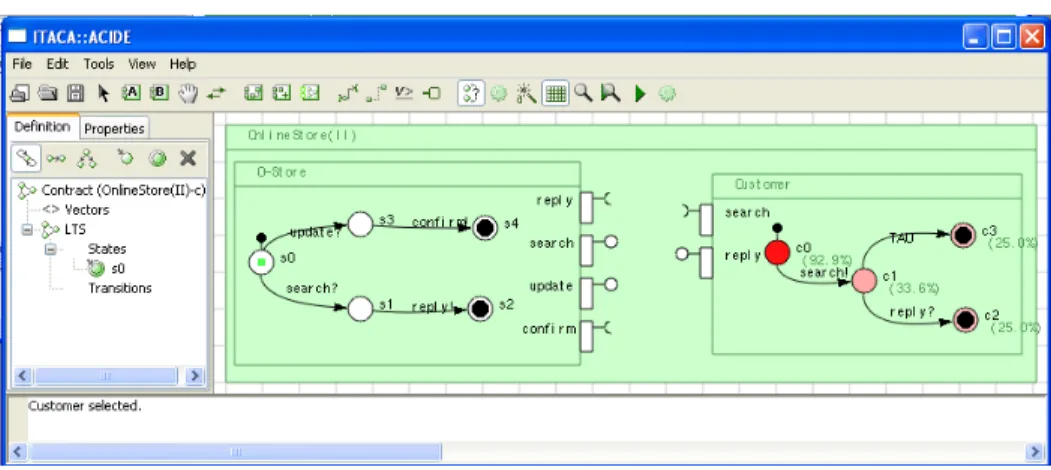
Task: Click the bottom log scrollbar left arrow
Action: [x=18, y=452]
